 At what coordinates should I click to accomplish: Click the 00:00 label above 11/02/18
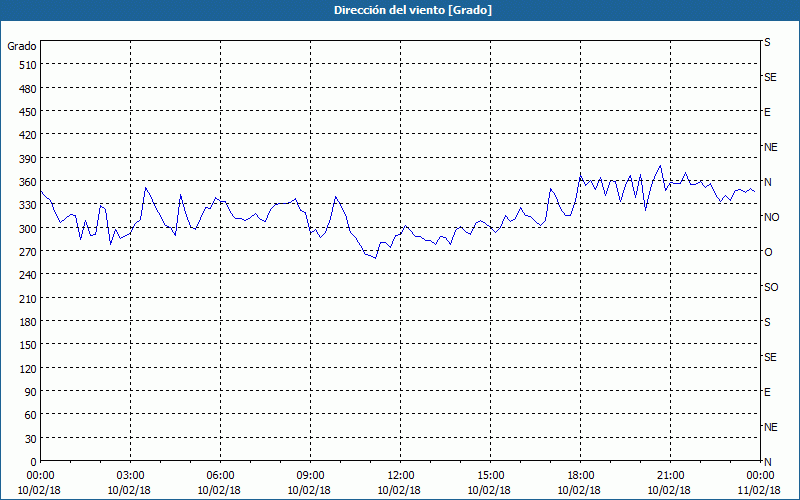point(760,476)
